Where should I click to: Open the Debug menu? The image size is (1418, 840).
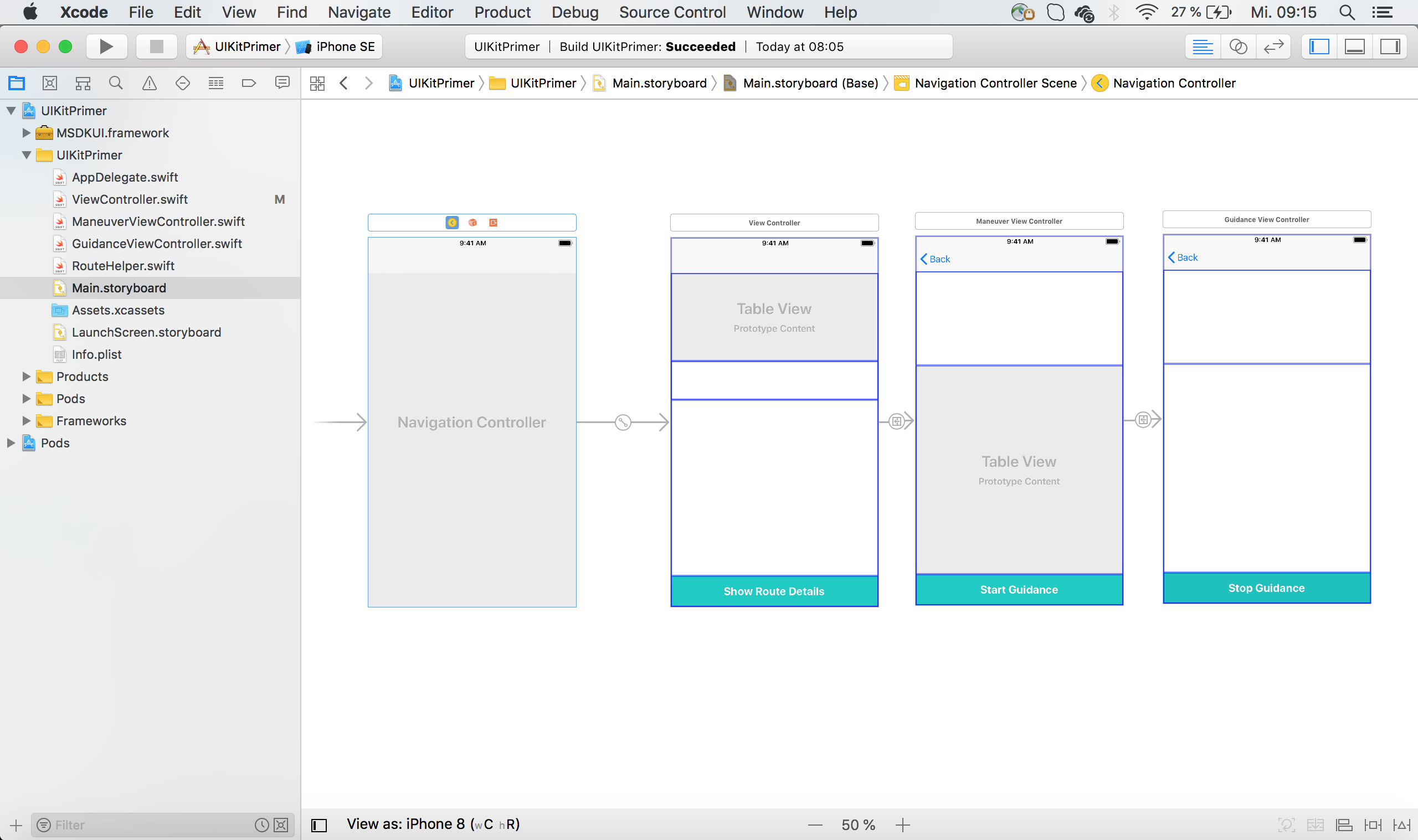pyautogui.click(x=574, y=12)
